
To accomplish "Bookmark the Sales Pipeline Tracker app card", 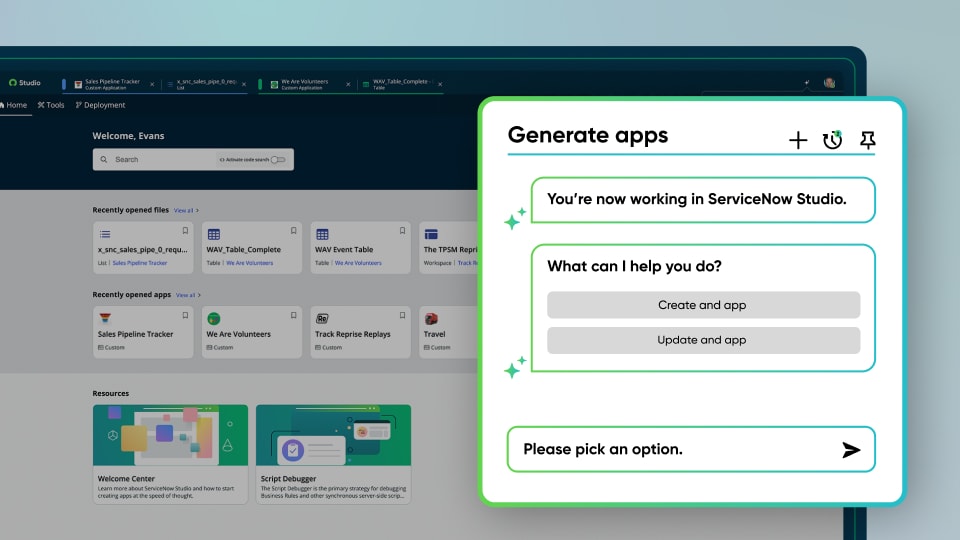I will pyautogui.click(x=185, y=315).
